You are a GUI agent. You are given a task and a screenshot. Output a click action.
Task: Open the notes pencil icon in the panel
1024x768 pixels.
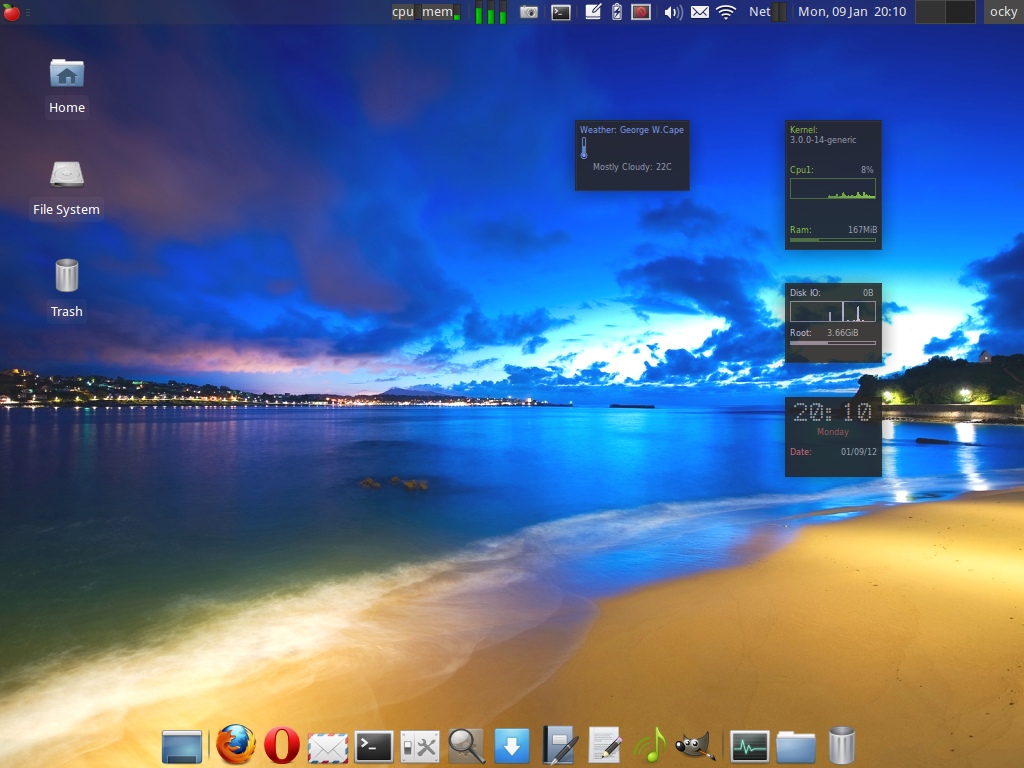coord(593,12)
